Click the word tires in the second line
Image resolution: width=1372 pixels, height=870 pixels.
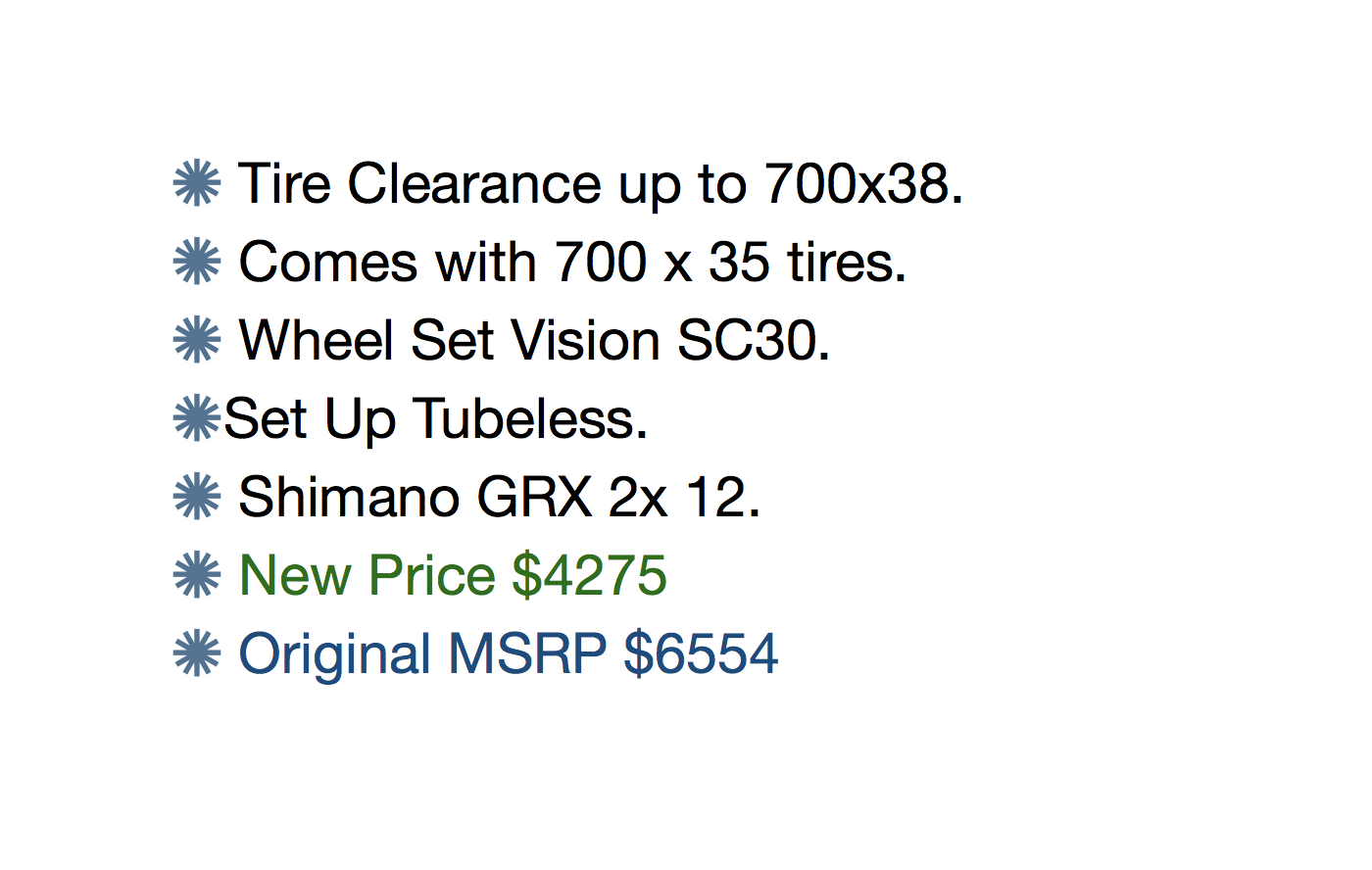point(847,262)
